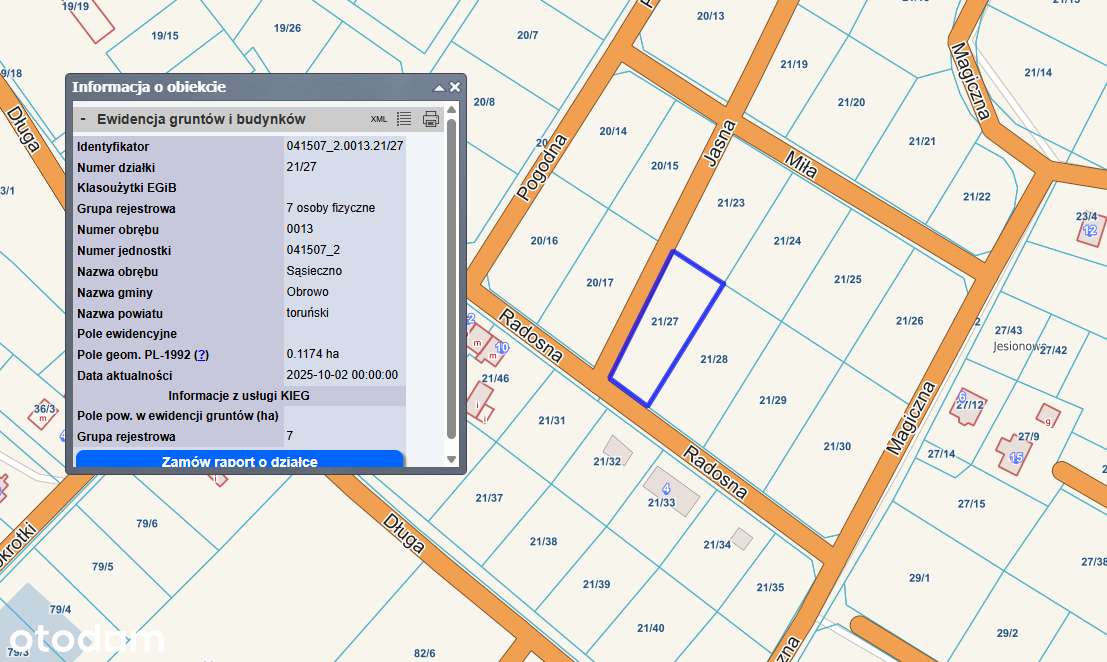The width and height of the screenshot is (1107, 662).
Task: Click parcel 20/17 label
Action: [599, 282]
